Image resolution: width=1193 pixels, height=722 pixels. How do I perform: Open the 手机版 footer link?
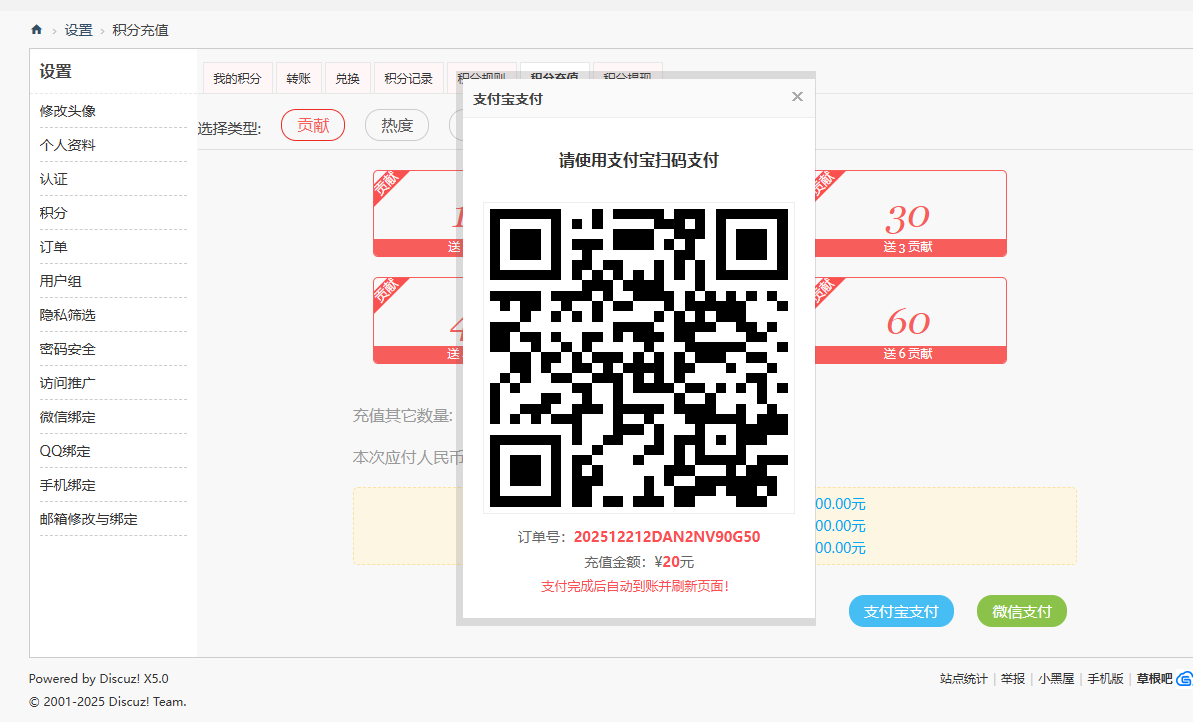click(x=1105, y=678)
